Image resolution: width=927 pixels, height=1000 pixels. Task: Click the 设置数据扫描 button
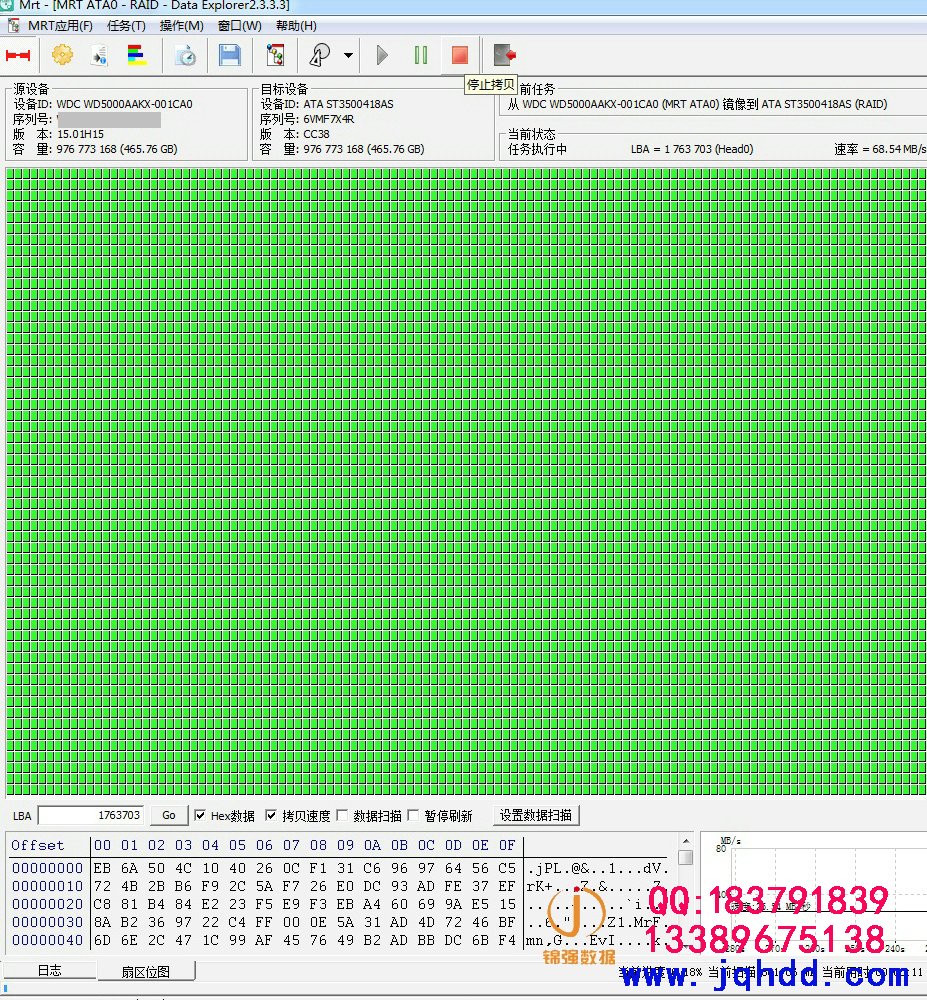point(536,815)
